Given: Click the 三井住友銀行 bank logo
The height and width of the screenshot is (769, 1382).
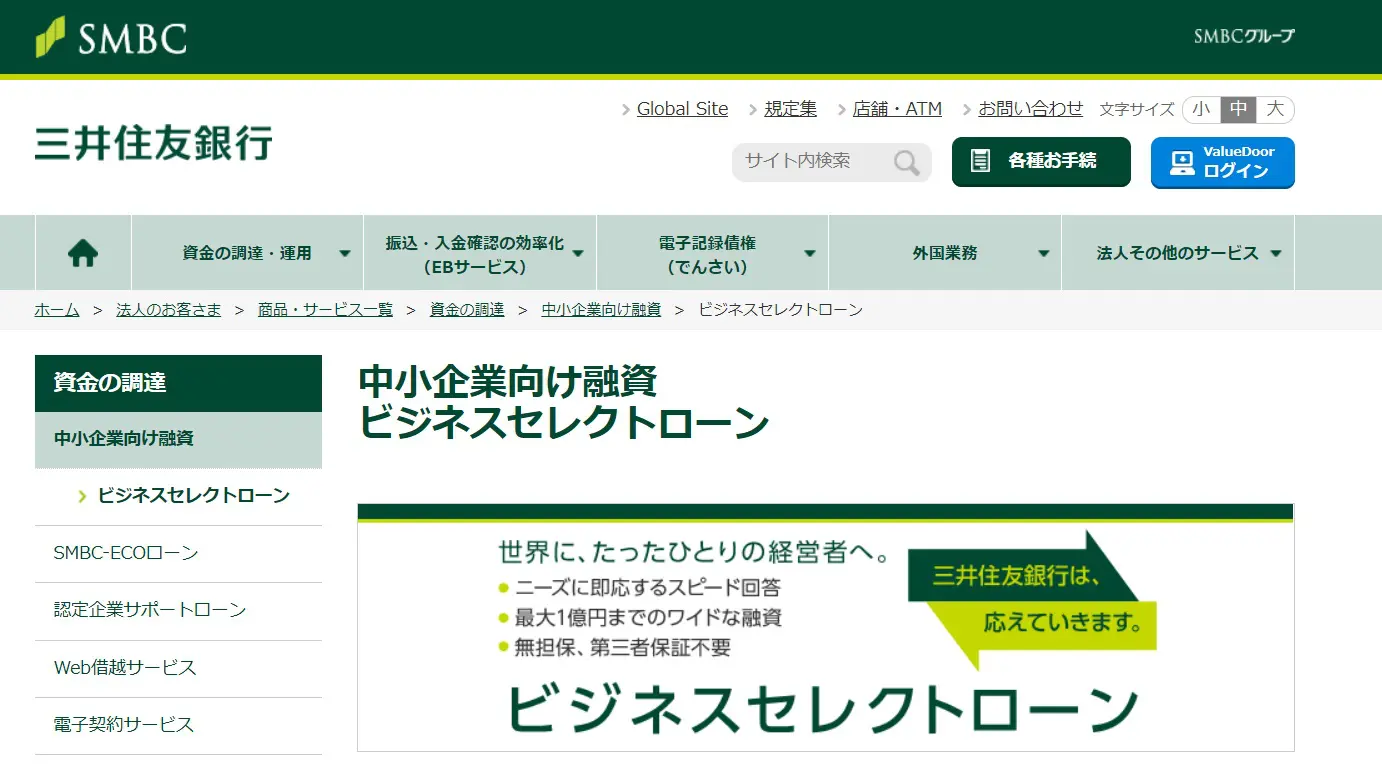Looking at the screenshot, I should click(x=154, y=143).
